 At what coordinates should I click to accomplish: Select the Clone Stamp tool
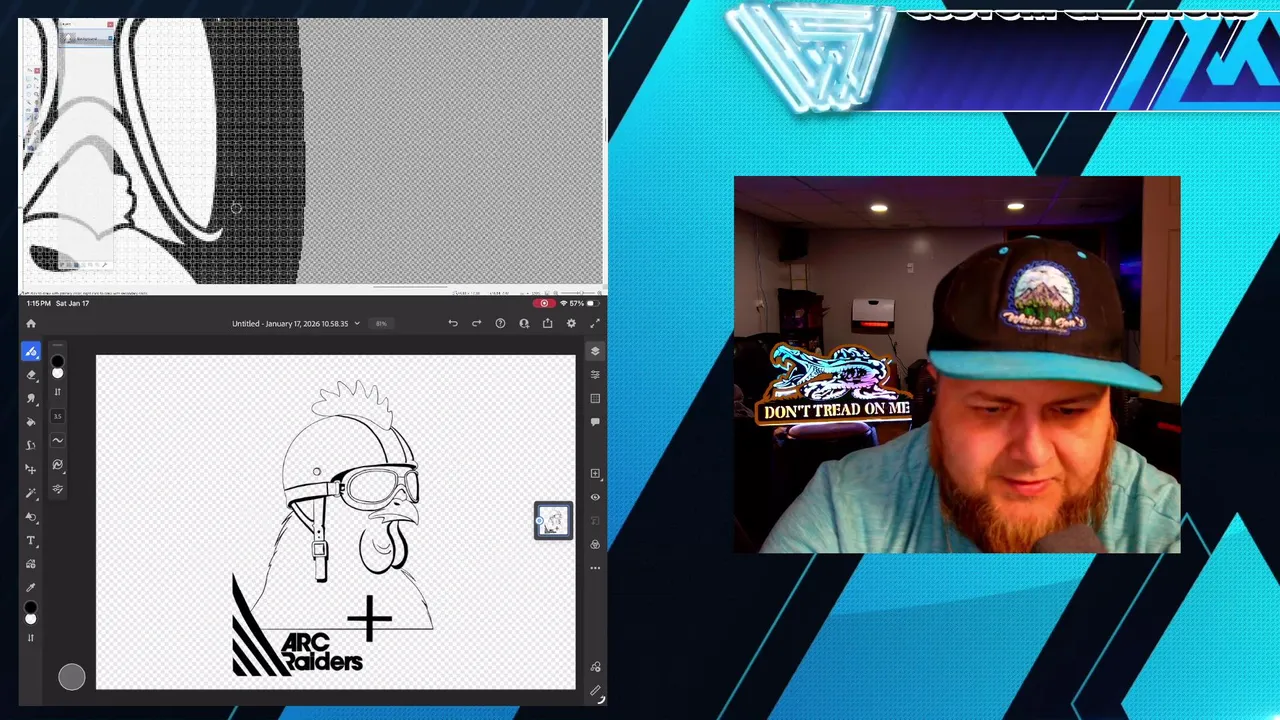(31, 398)
